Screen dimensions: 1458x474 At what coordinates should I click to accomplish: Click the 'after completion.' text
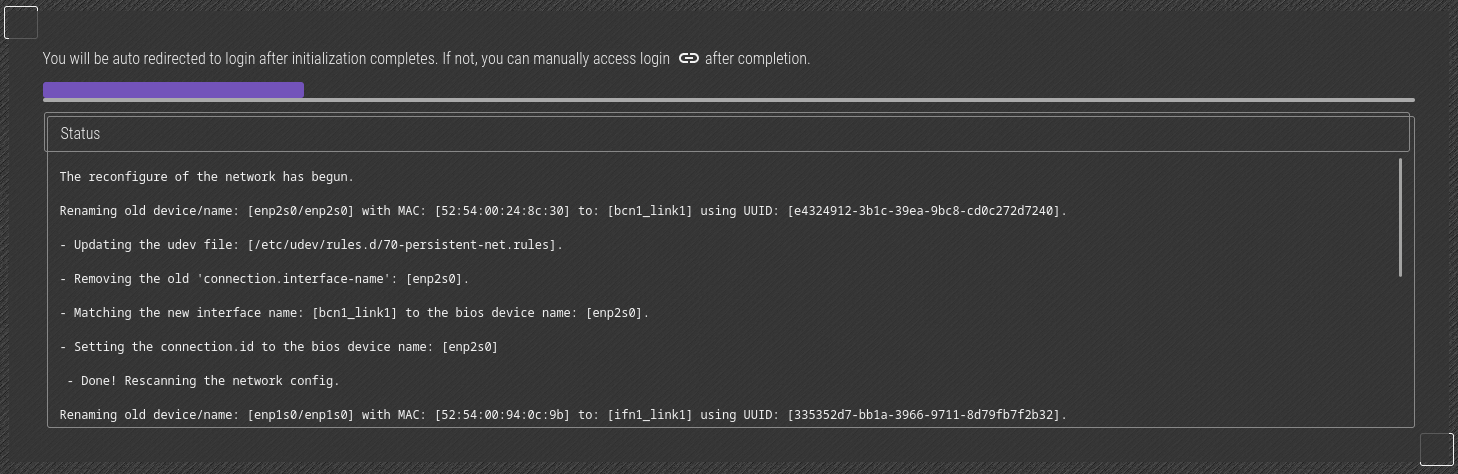pyautogui.click(x=757, y=58)
